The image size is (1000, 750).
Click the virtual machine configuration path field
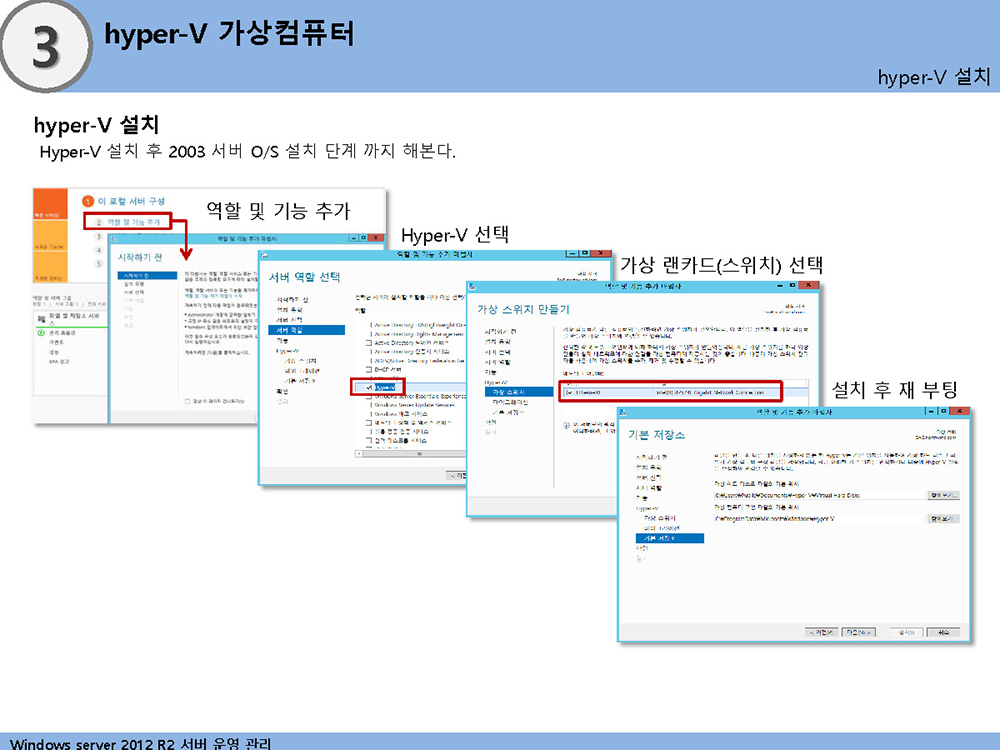tap(819, 518)
